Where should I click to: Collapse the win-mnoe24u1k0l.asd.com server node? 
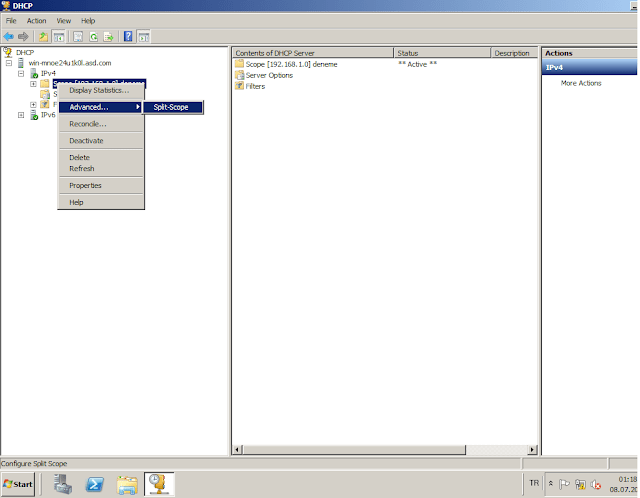click(x=9, y=63)
